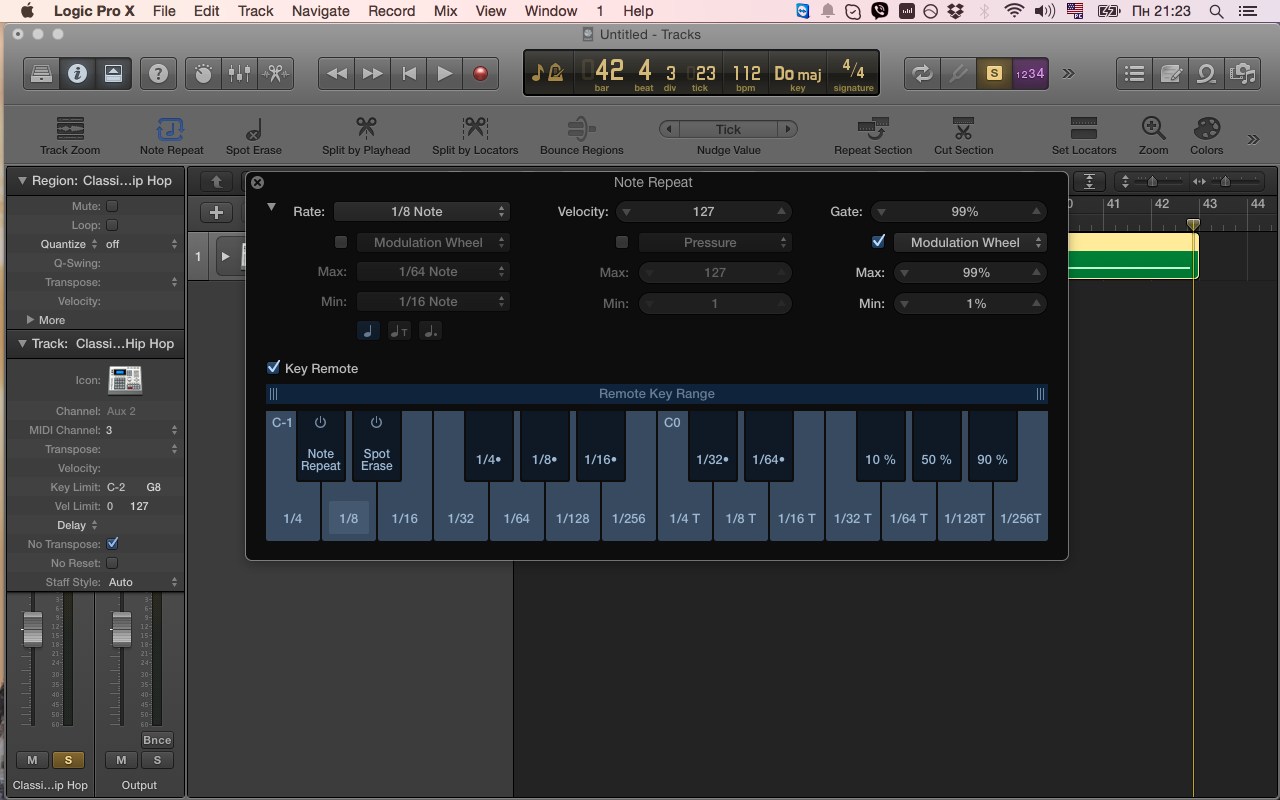
Task: Toggle the Key Remote checkbox
Action: [273, 367]
